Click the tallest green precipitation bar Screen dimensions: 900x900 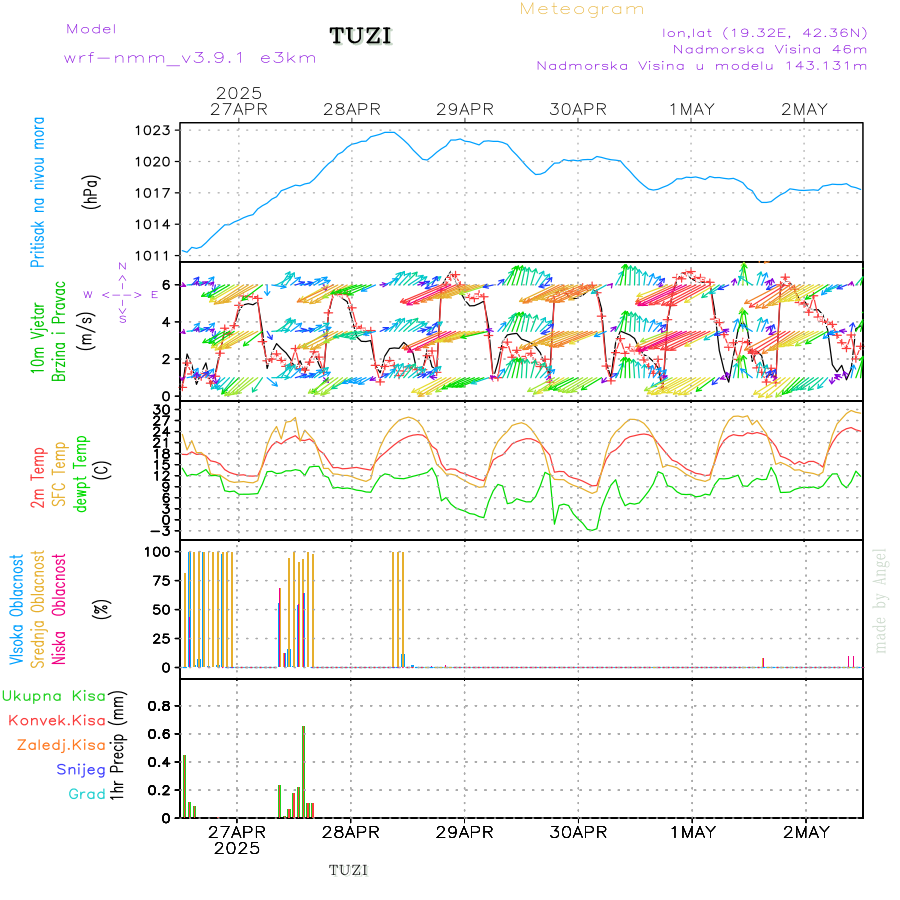click(303, 771)
